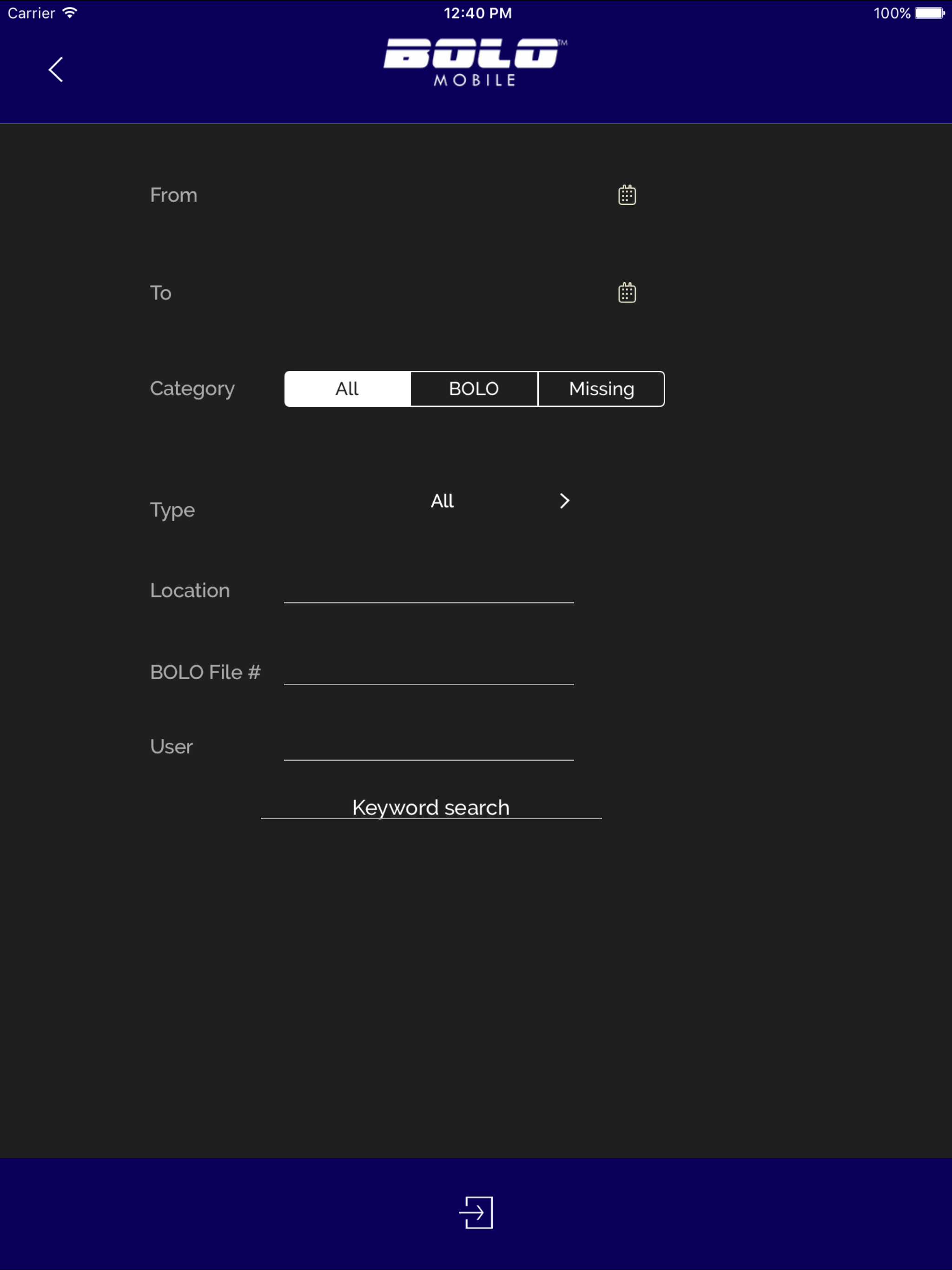Expand the Type chevron arrow
The image size is (952, 1270).
564,501
